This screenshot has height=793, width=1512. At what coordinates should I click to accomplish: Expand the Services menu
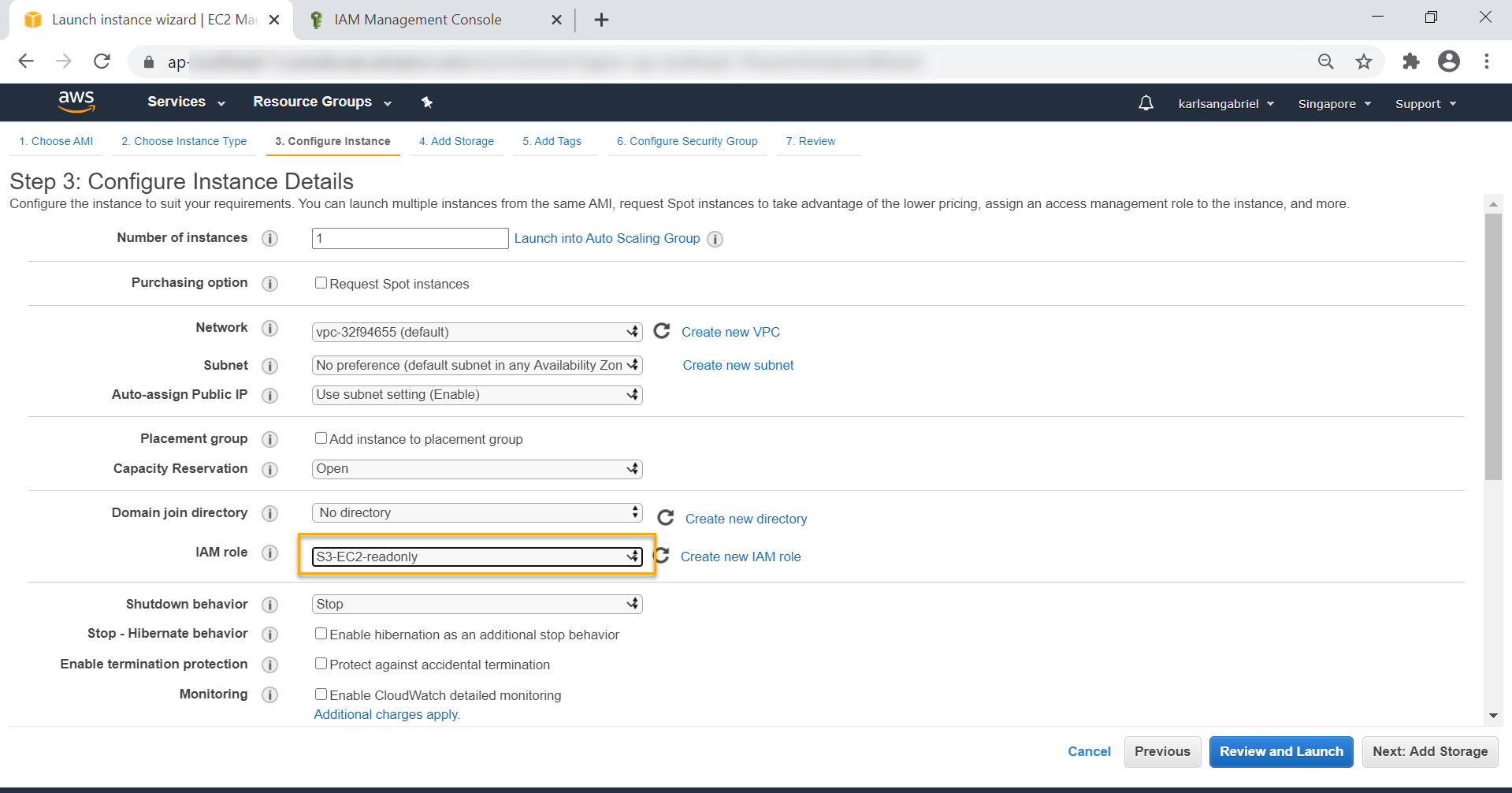tap(187, 102)
